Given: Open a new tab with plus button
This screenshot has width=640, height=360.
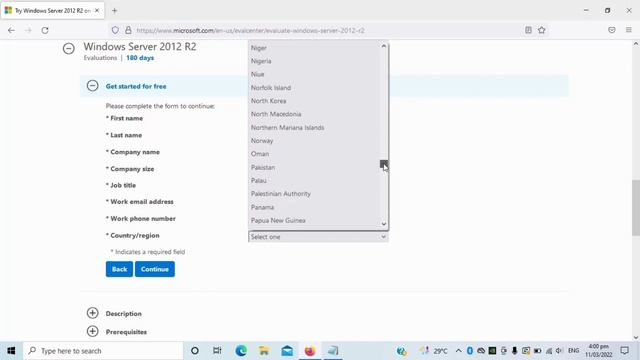Looking at the screenshot, I should click(x=114, y=11).
